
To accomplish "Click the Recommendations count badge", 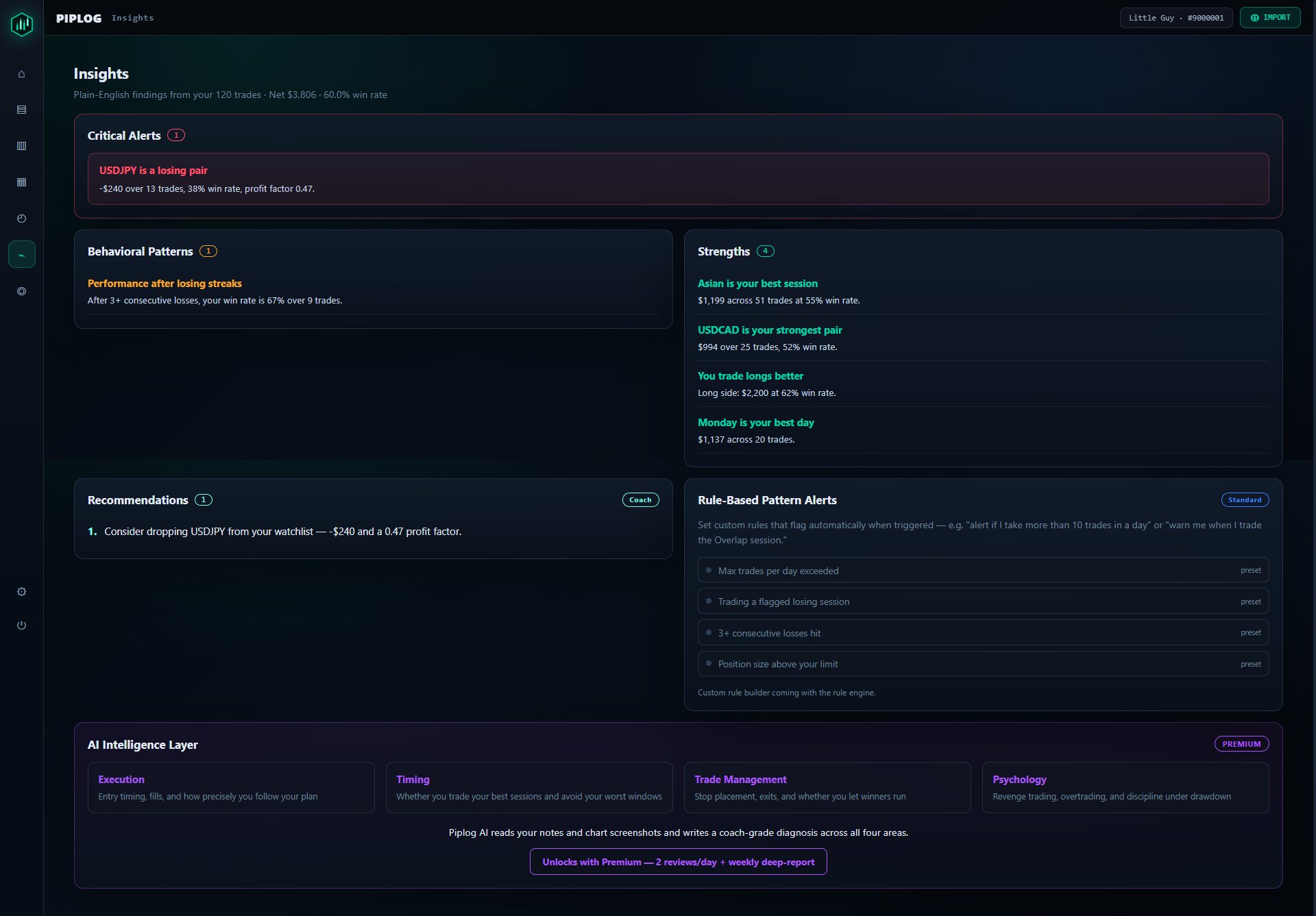I will [x=204, y=500].
